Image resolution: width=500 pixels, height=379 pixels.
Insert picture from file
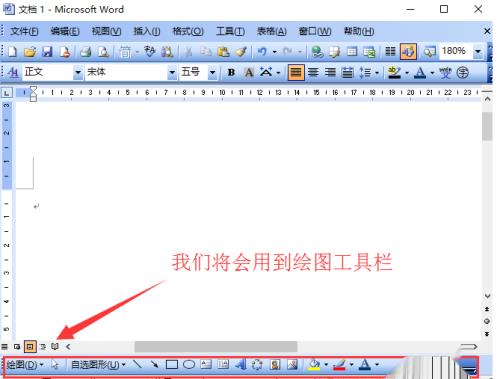coord(292,364)
